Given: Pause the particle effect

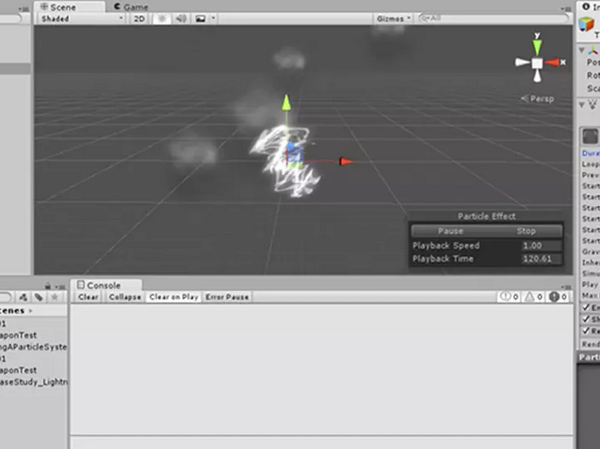Looking at the screenshot, I should coord(450,231).
